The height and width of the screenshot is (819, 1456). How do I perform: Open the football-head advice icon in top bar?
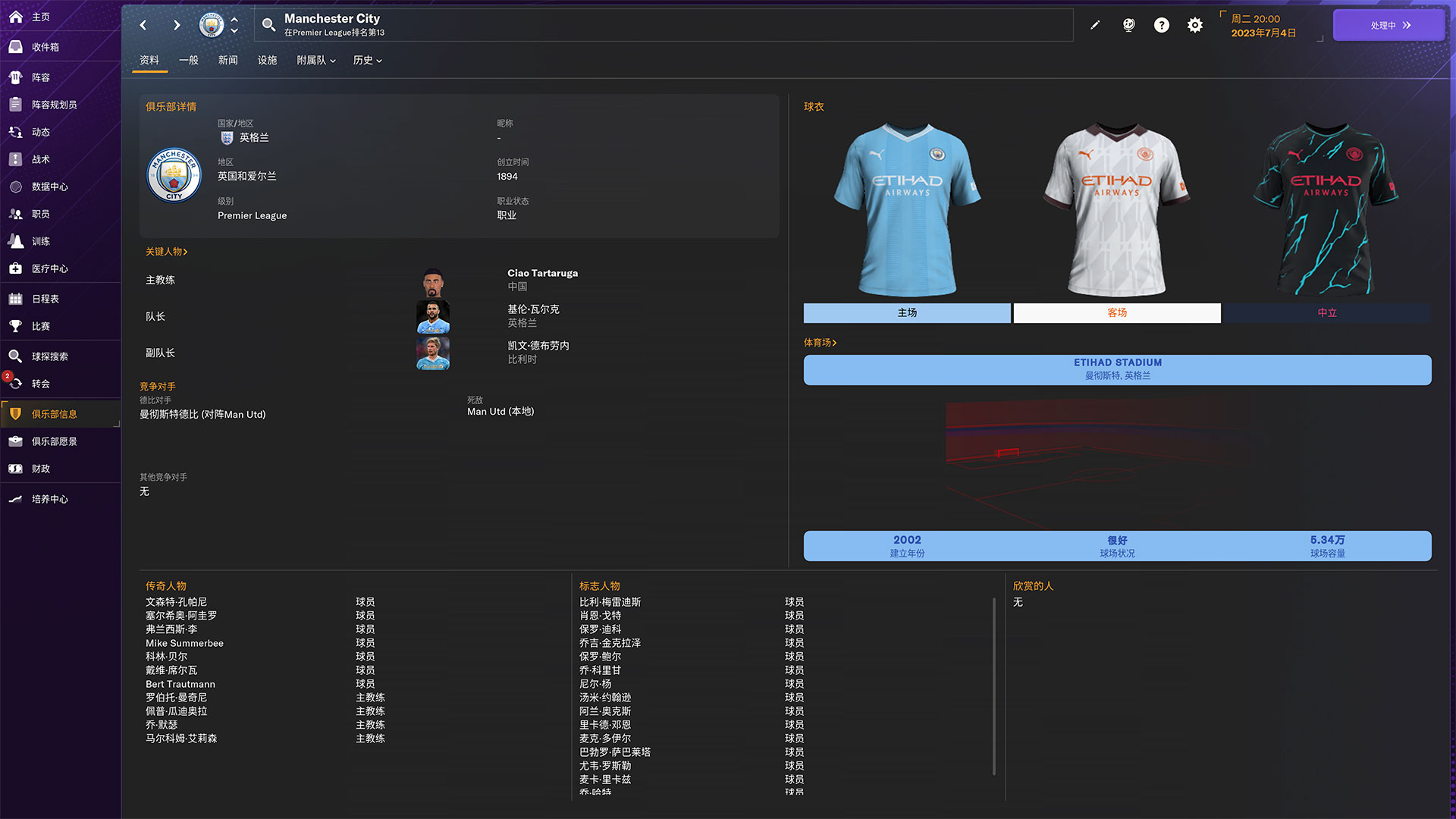coord(1128,25)
